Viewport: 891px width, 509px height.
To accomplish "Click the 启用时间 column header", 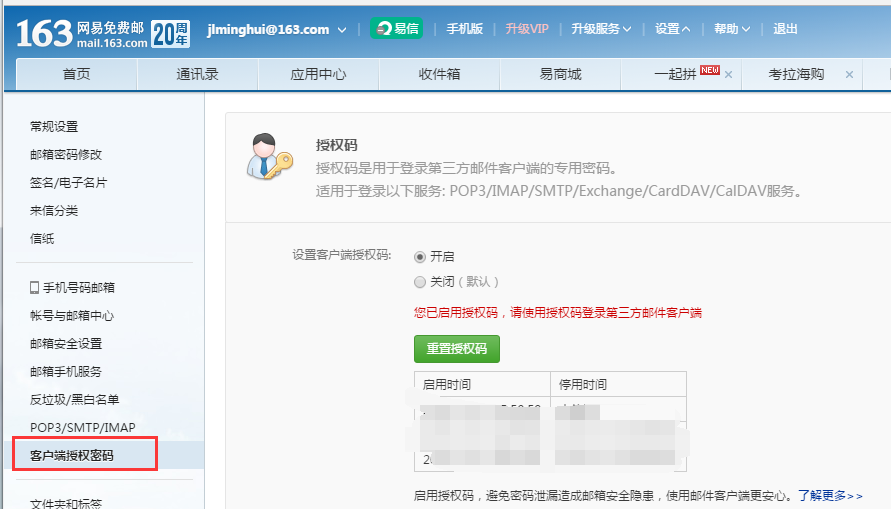I will click(x=447, y=385).
